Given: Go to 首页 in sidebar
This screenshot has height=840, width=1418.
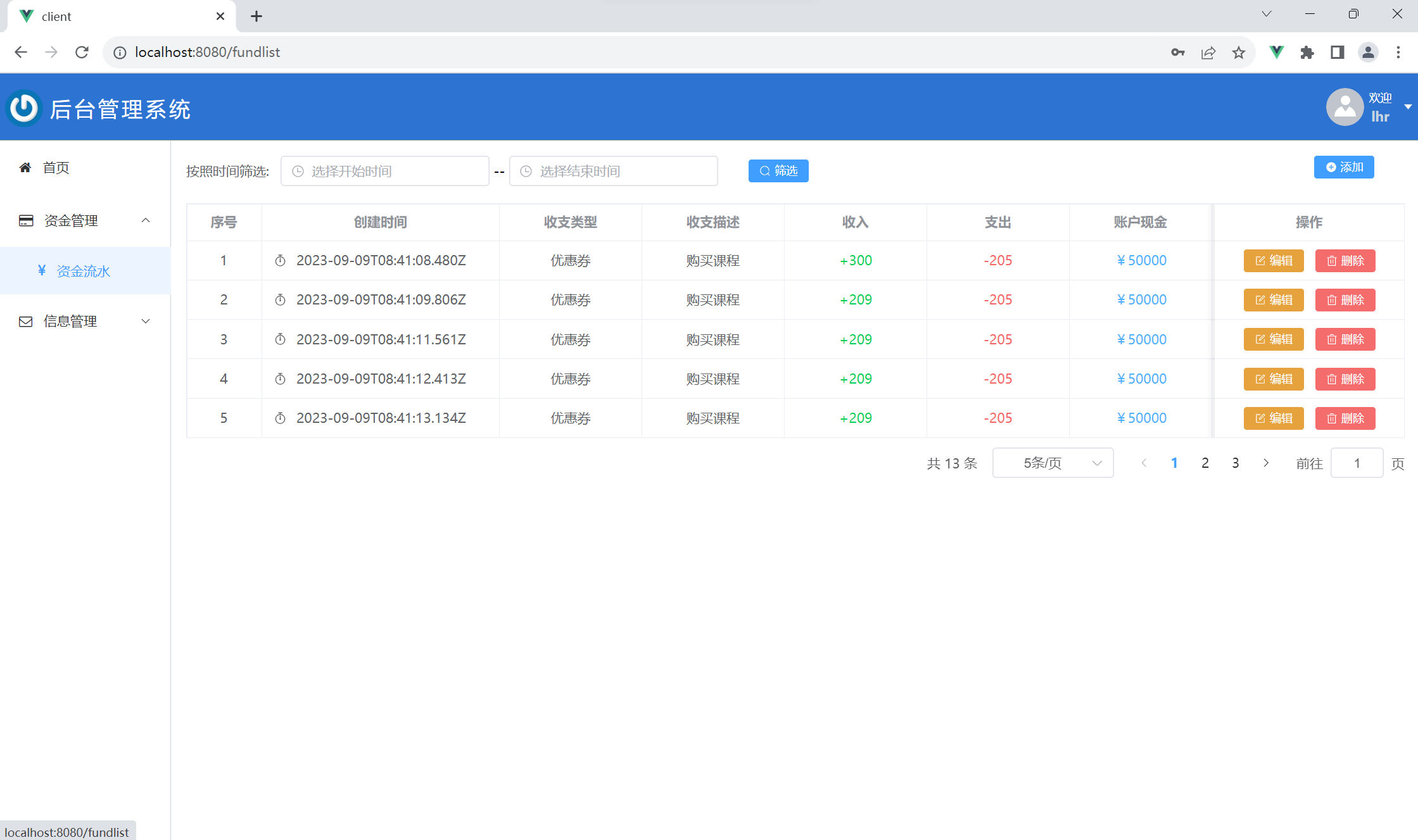Looking at the screenshot, I should [56, 168].
